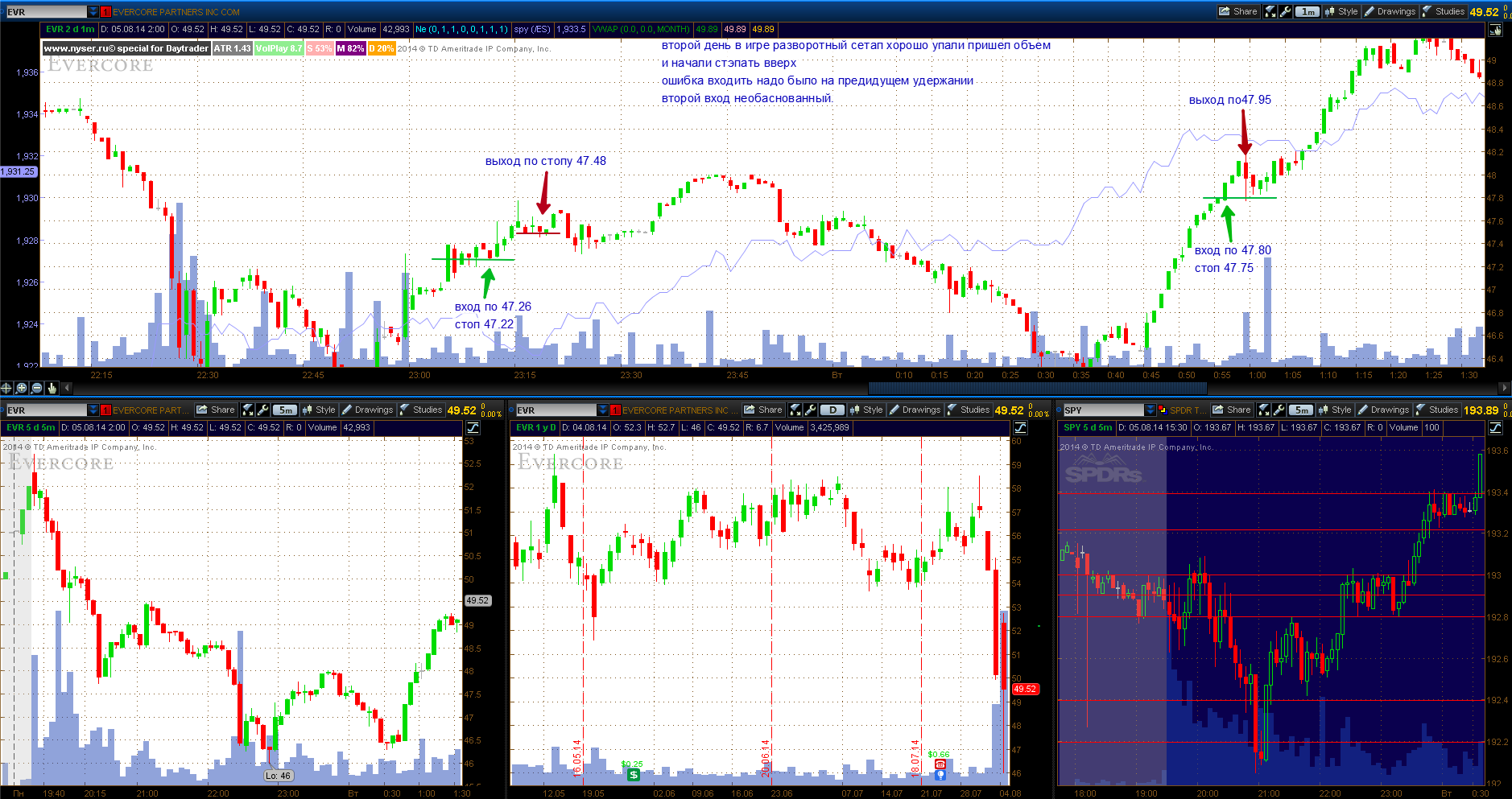The image size is (1512, 799).
Task: Click scale toggle icon on EVR 5m chart
Action: click(x=473, y=427)
